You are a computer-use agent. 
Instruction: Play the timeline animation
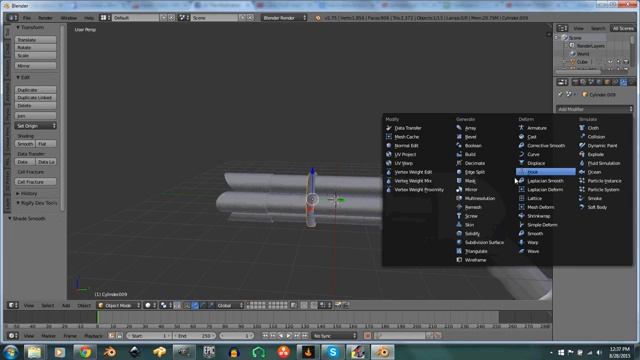(289, 336)
